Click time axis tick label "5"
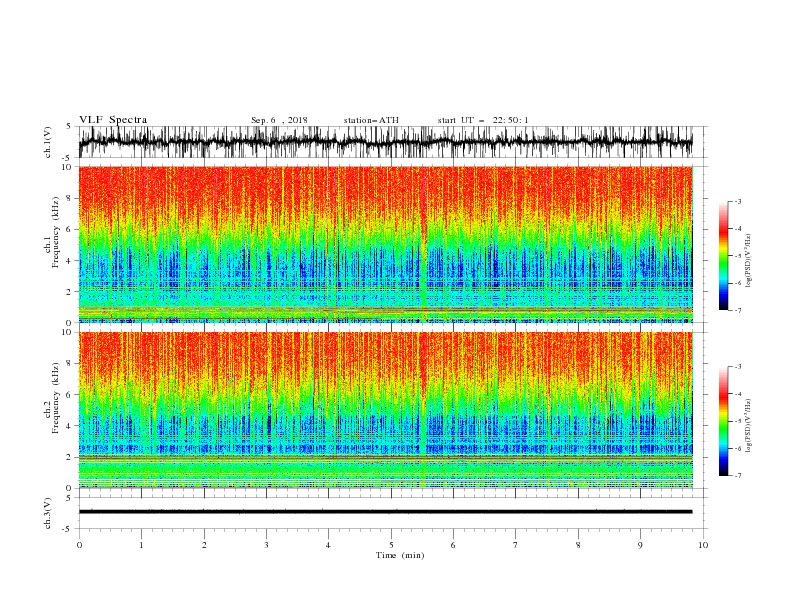Screen dimensions: 792x612 point(391,545)
